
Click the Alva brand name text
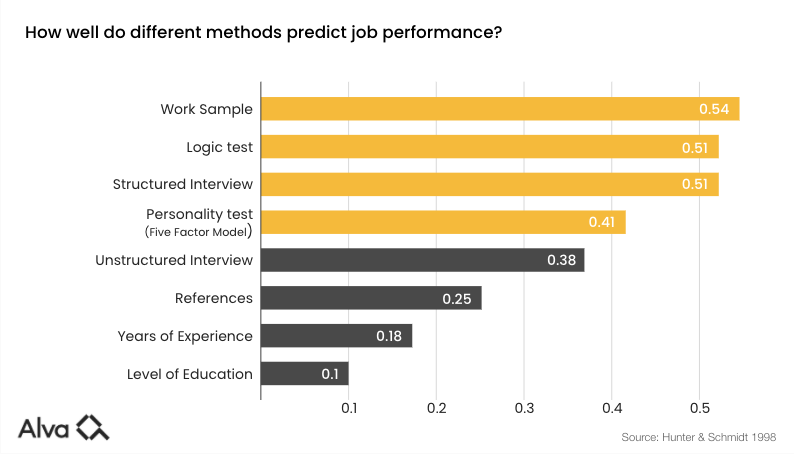click(x=45, y=428)
